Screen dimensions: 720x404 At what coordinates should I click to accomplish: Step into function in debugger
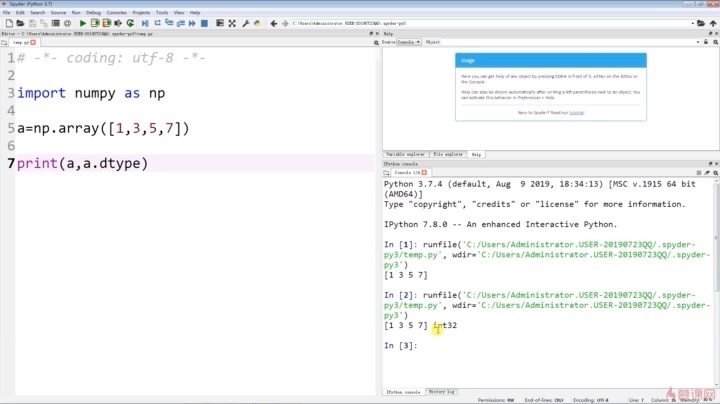[x=169, y=23]
